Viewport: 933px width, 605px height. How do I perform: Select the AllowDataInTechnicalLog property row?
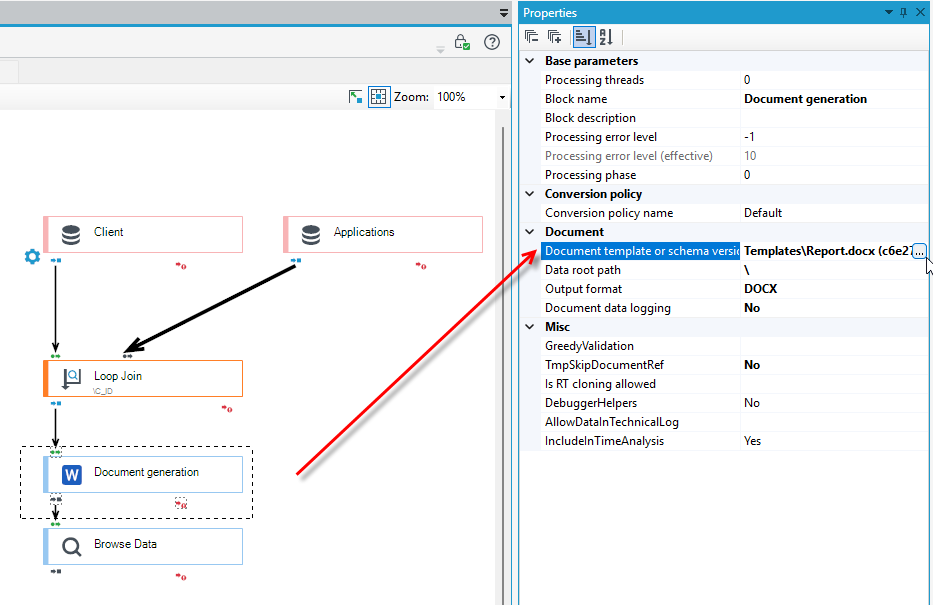point(734,422)
